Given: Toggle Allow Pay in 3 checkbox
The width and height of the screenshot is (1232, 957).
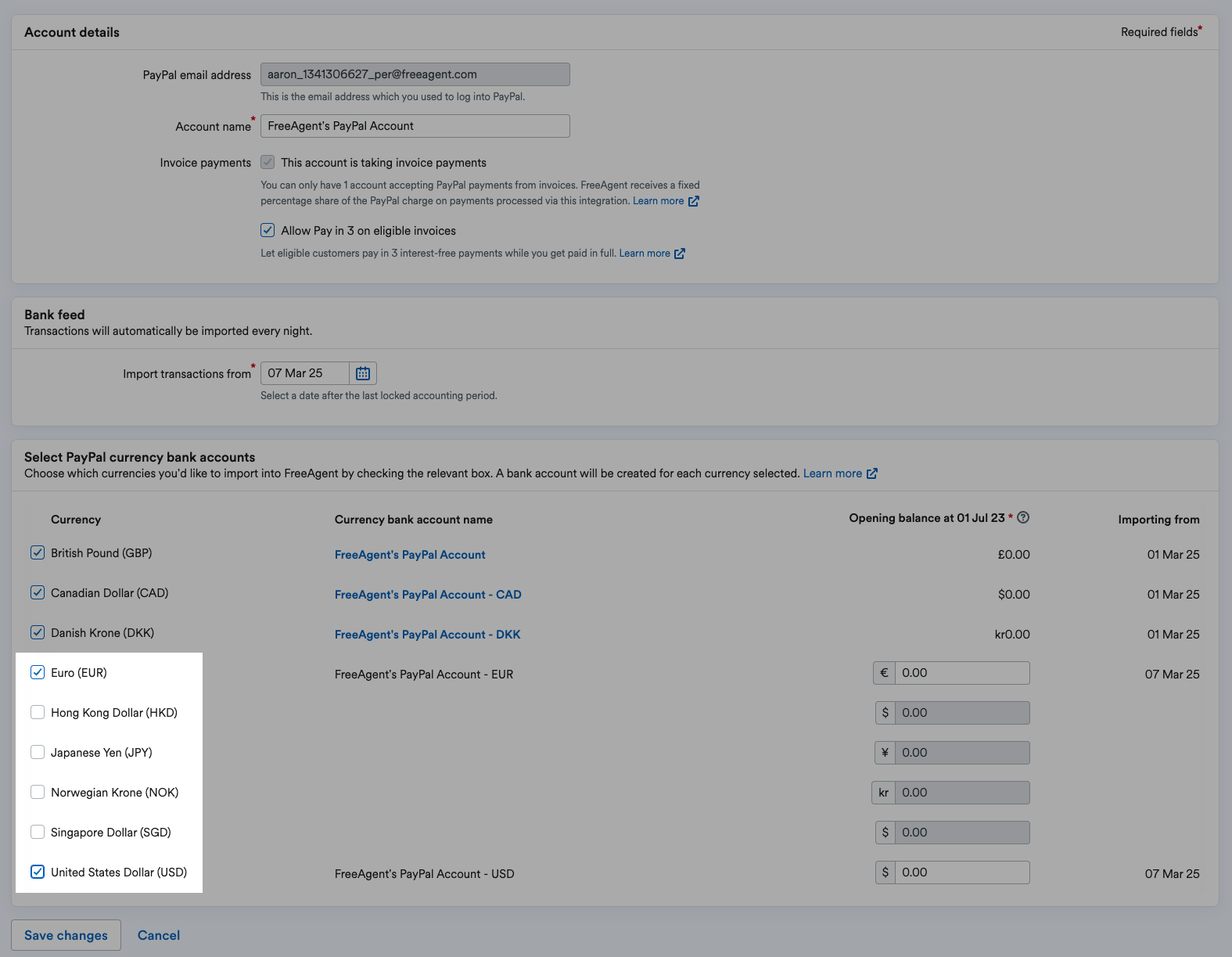Looking at the screenshot, I should [x=268, y=230].
